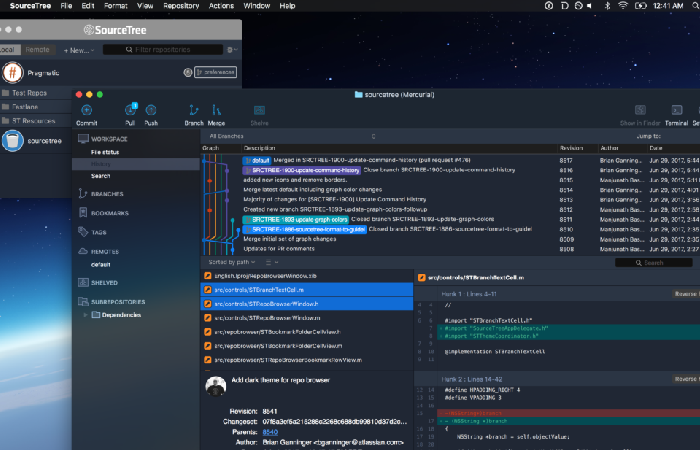Viewport: 700px width, 450px height.
Task: Open the Help menu
Action: (x=288, y=6)
